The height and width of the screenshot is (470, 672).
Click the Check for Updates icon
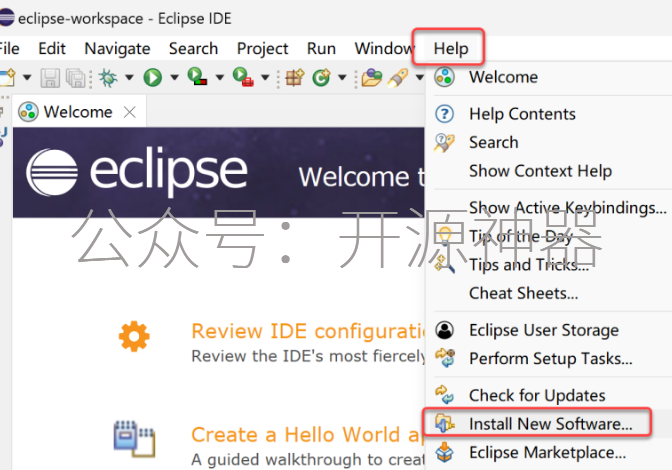[x=444, y=395]
